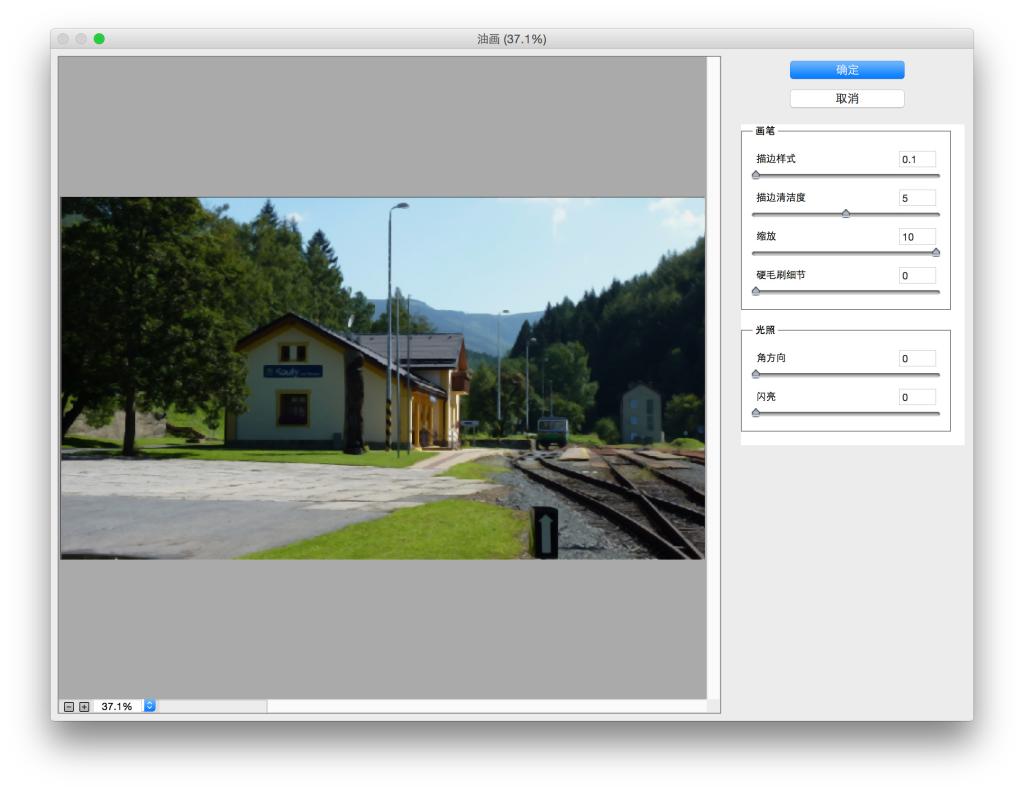
Task: Click the 角方向 slider handle
Action: 756,374
